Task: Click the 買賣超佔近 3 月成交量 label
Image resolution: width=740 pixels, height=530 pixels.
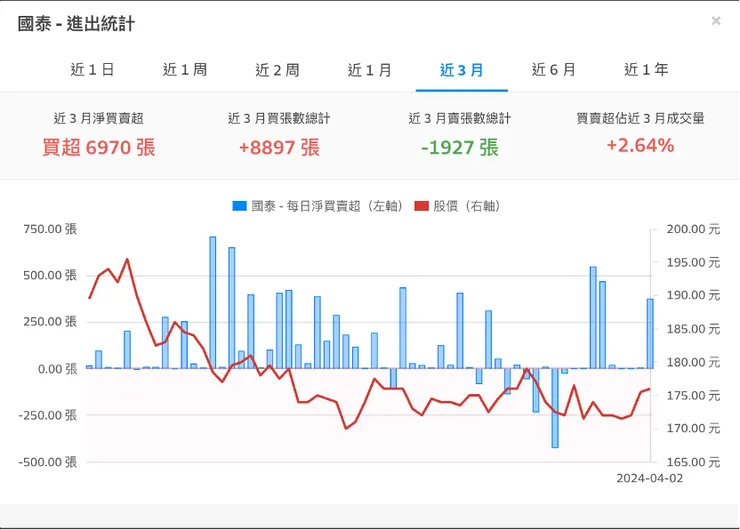Action: (640, 118)
